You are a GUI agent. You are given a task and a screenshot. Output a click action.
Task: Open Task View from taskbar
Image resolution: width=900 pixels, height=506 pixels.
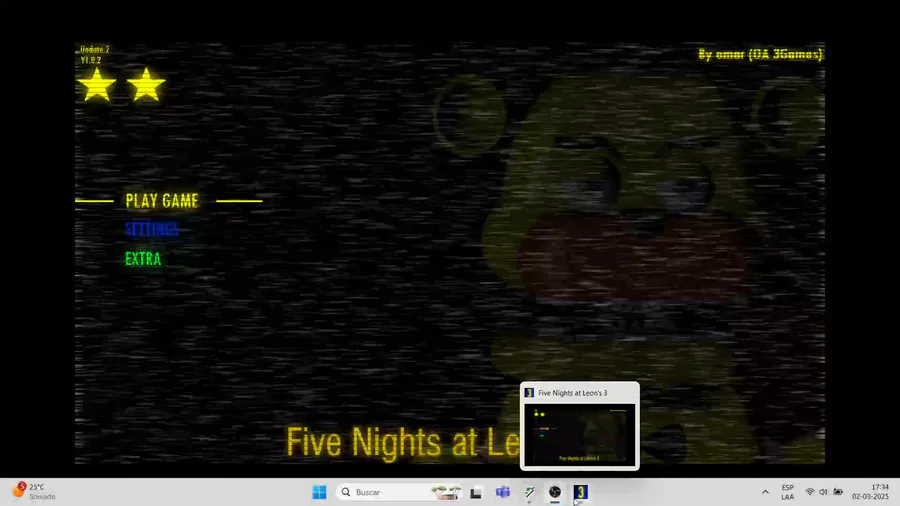point(476,492)
